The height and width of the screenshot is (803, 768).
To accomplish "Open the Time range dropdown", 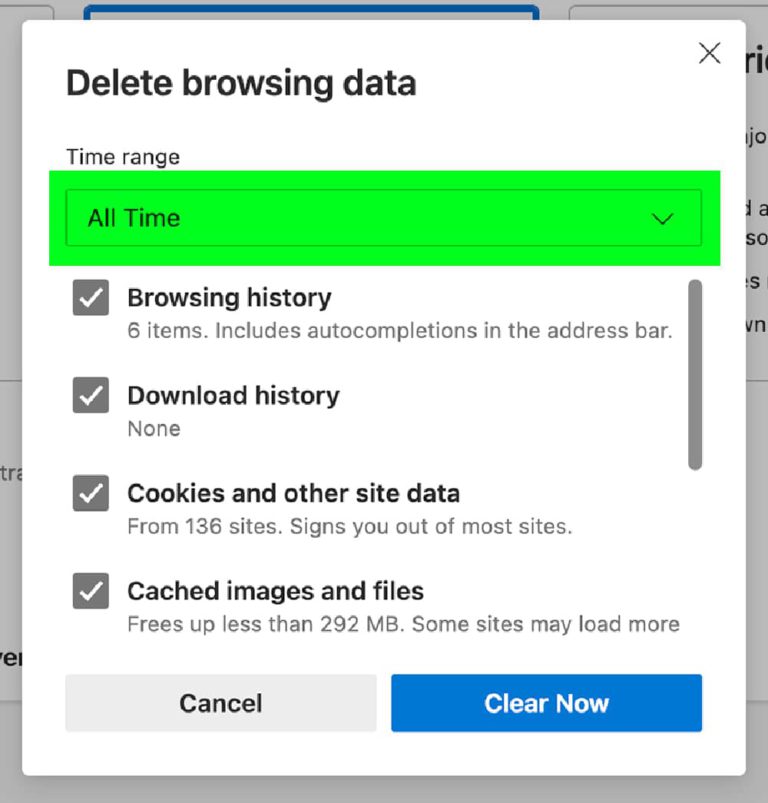I will pos(383,218).
